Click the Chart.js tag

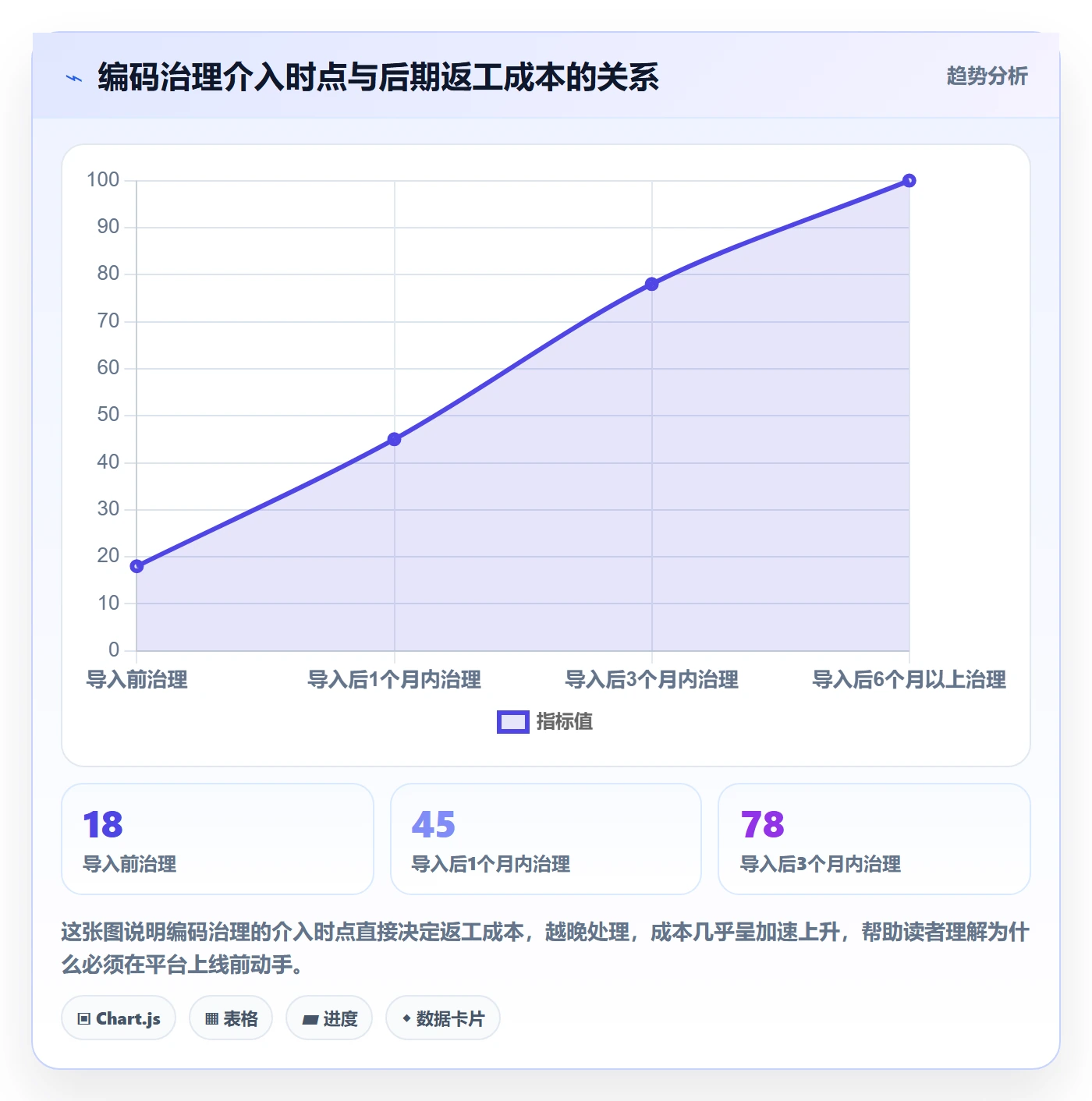click(x=119, y=1018)
